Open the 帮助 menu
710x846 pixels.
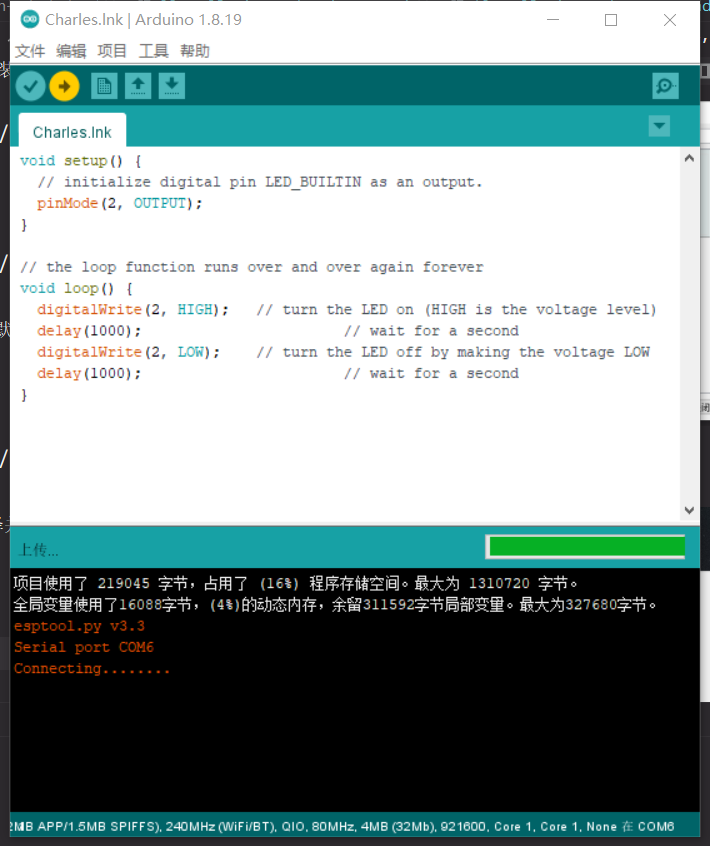[x=195, y=51]
